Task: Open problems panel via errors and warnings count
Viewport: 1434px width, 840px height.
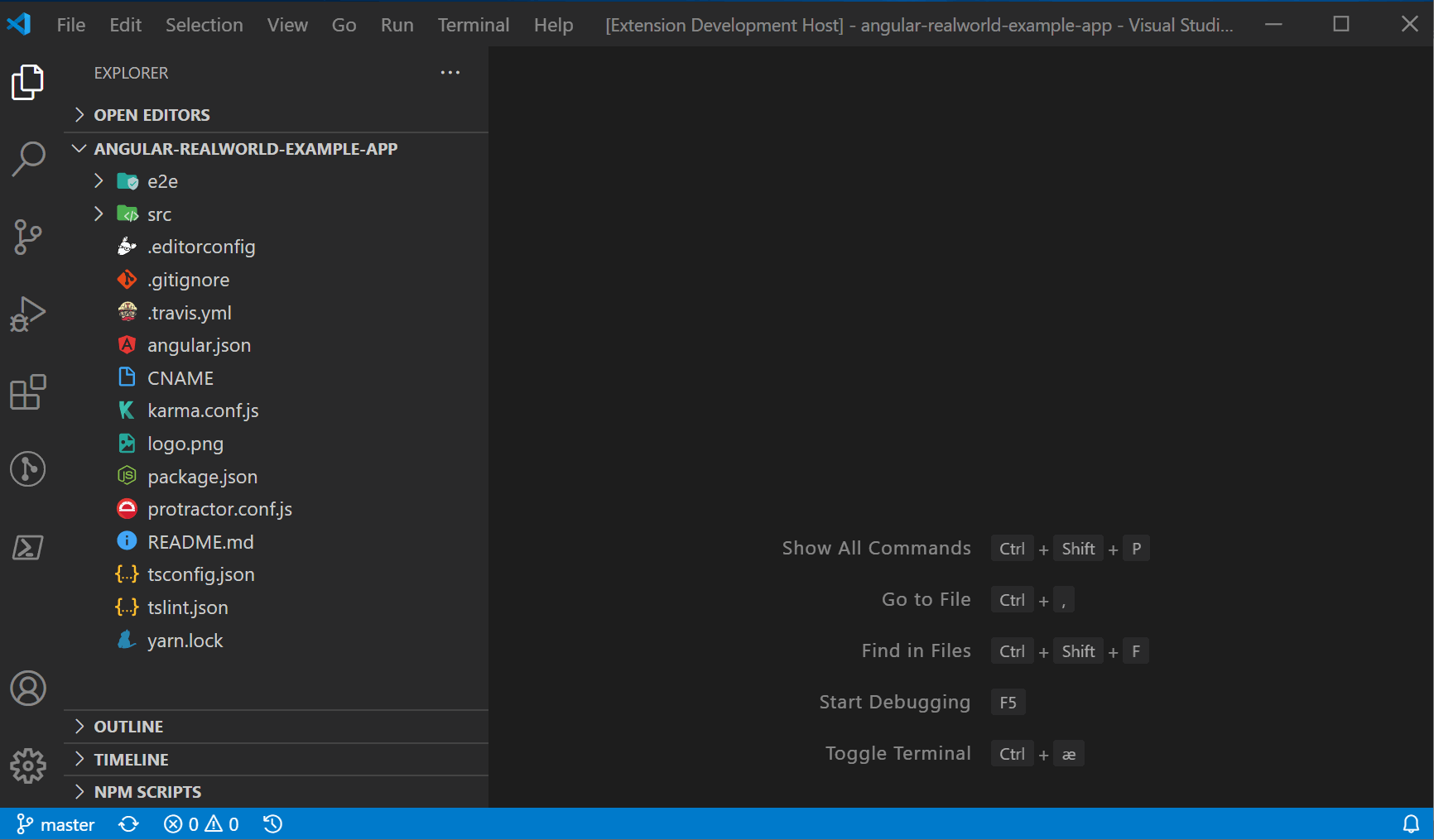Action: [x=201, y=824]
